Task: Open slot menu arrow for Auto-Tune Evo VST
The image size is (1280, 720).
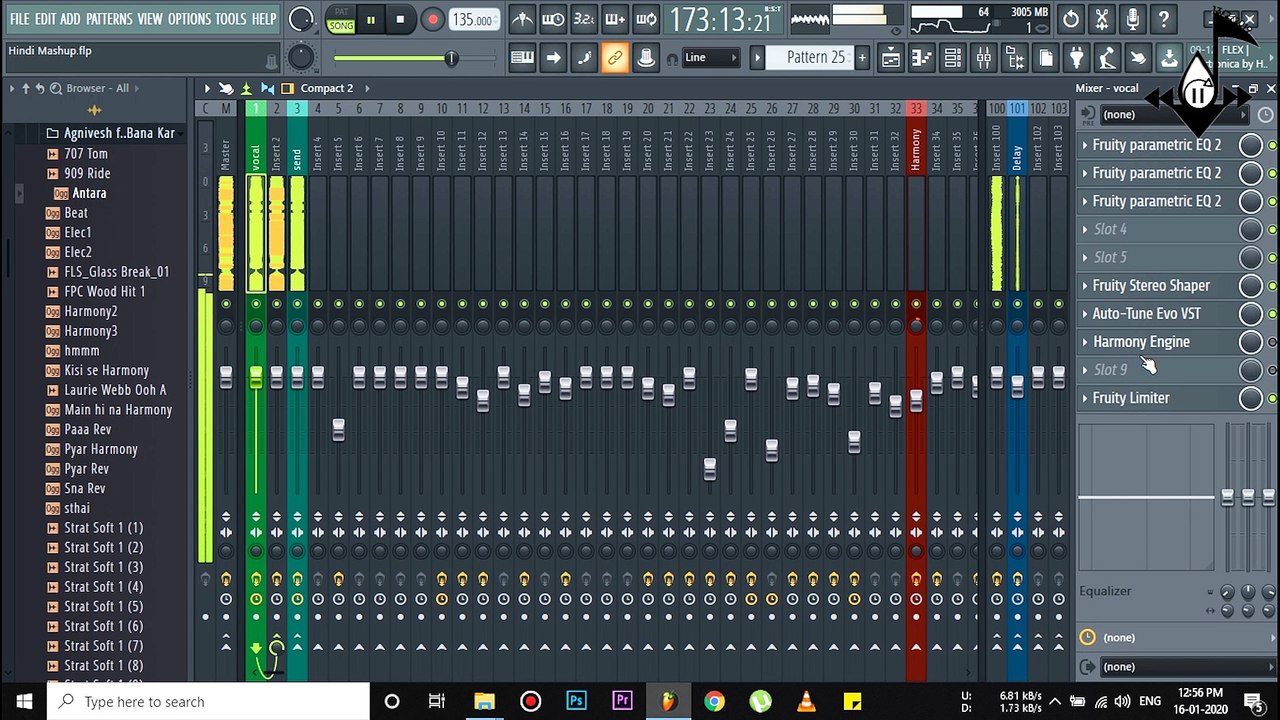Action: click(x=1085, y=313)
